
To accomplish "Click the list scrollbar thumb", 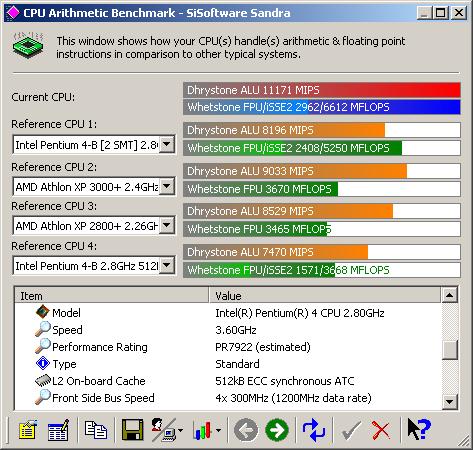I will pyautogui.click(x=450, y=350).
